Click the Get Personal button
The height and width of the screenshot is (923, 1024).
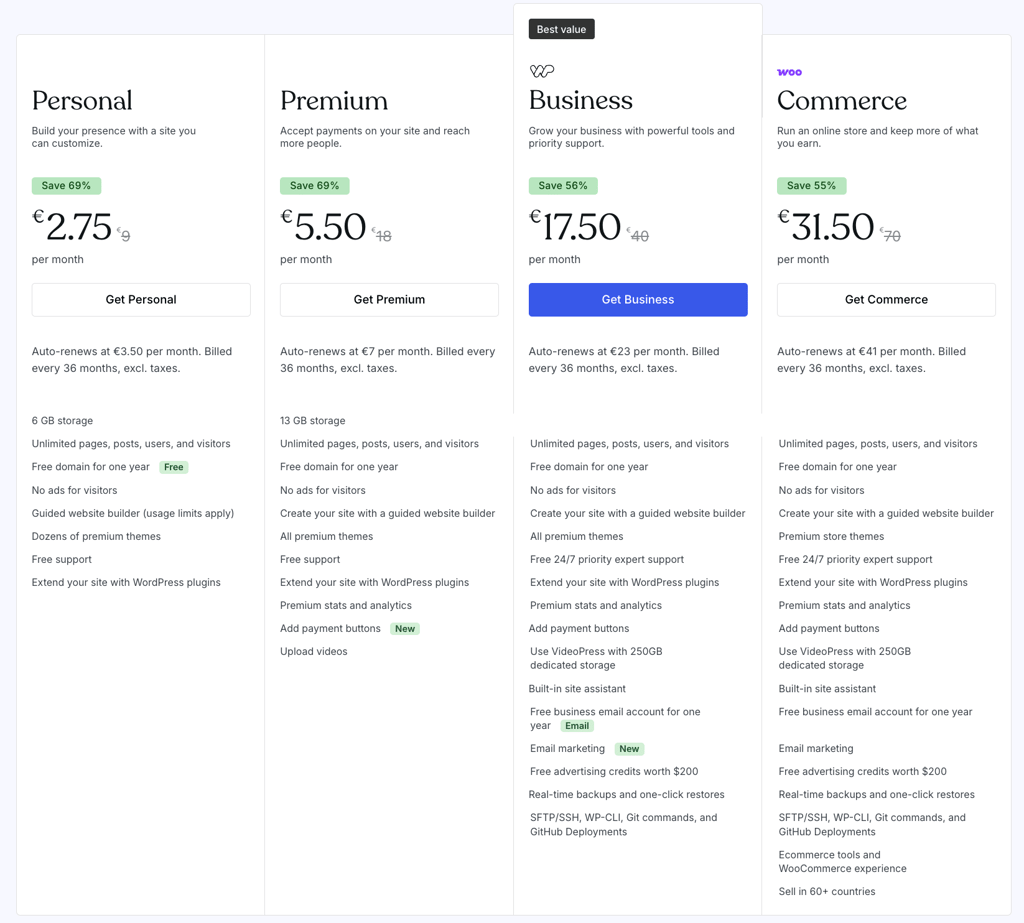click(141, 300)
